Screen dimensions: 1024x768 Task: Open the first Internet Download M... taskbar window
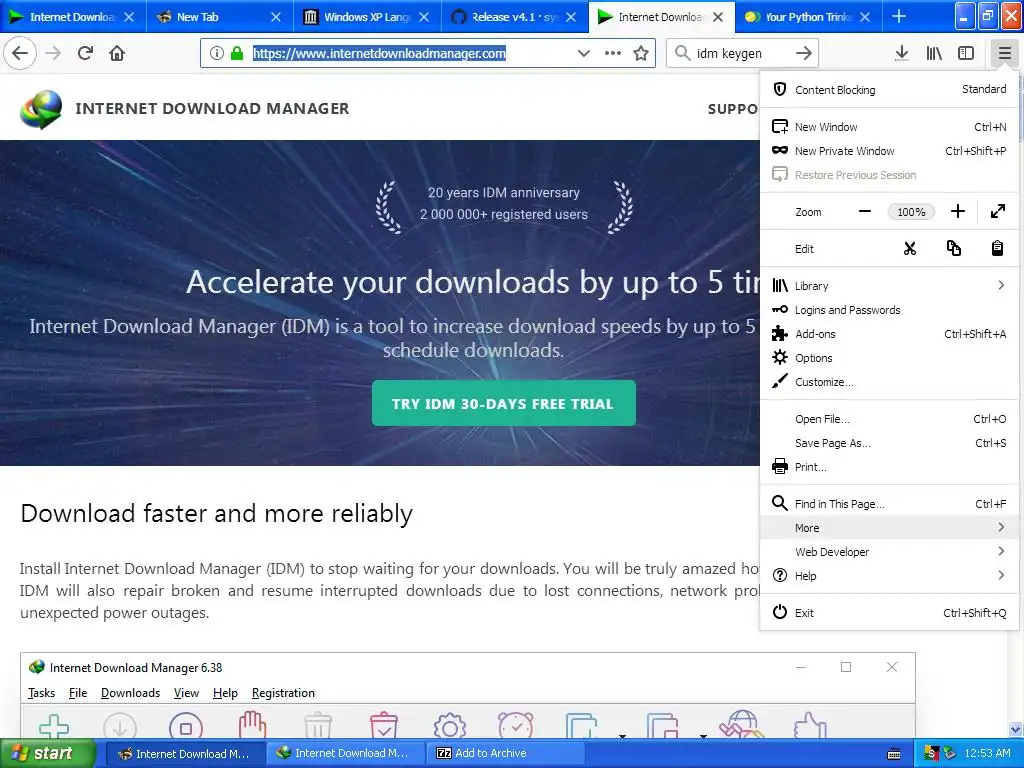coord(185,753)
